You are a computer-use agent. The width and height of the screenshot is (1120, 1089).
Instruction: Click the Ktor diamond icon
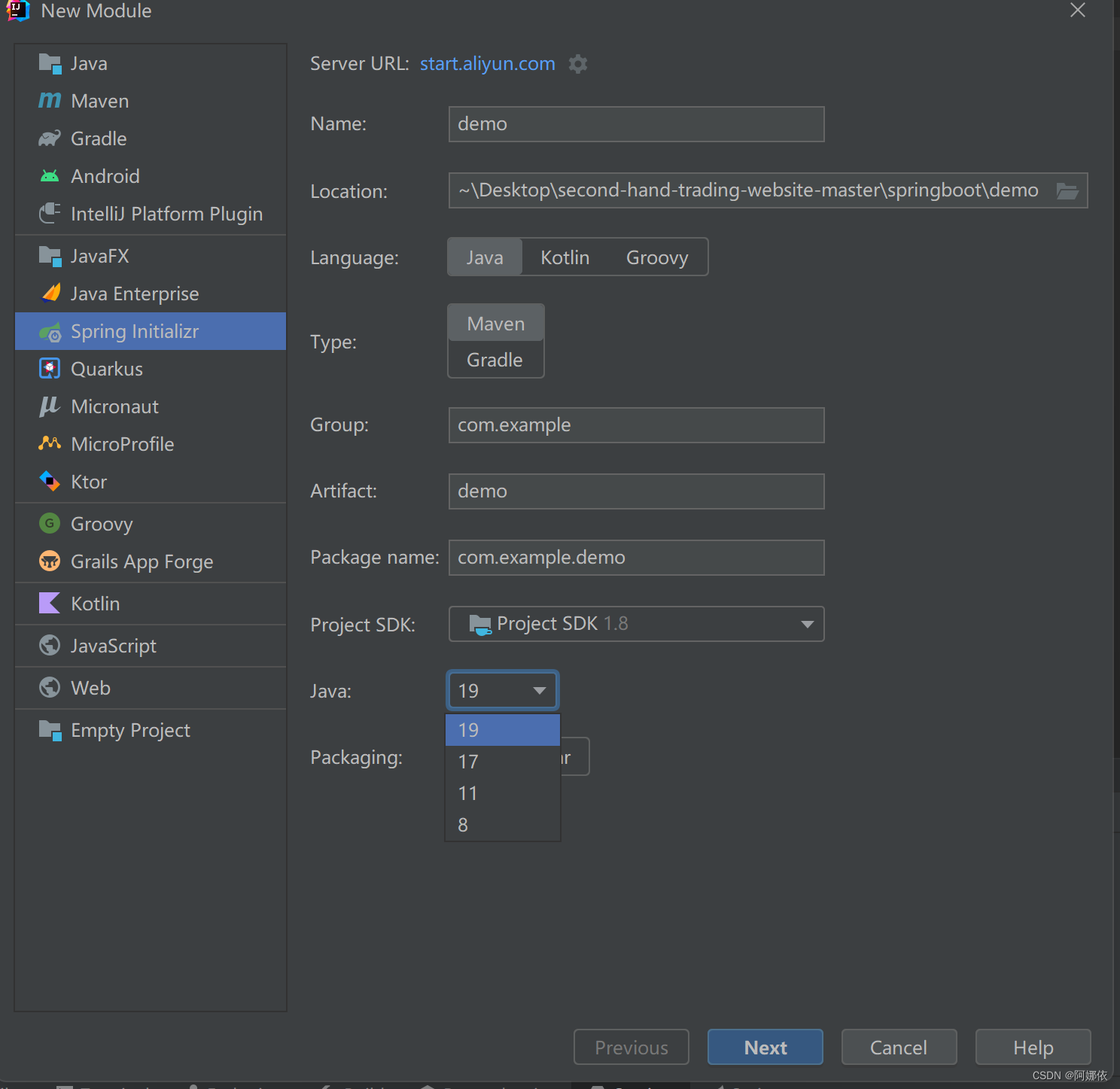tap(50, 481)
